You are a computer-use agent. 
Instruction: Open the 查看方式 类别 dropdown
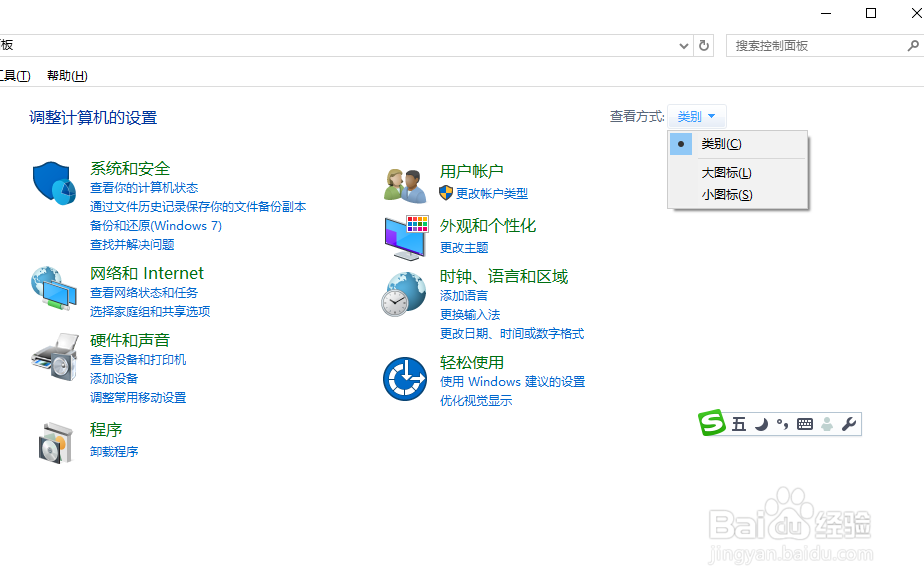[x=697, y=115]
